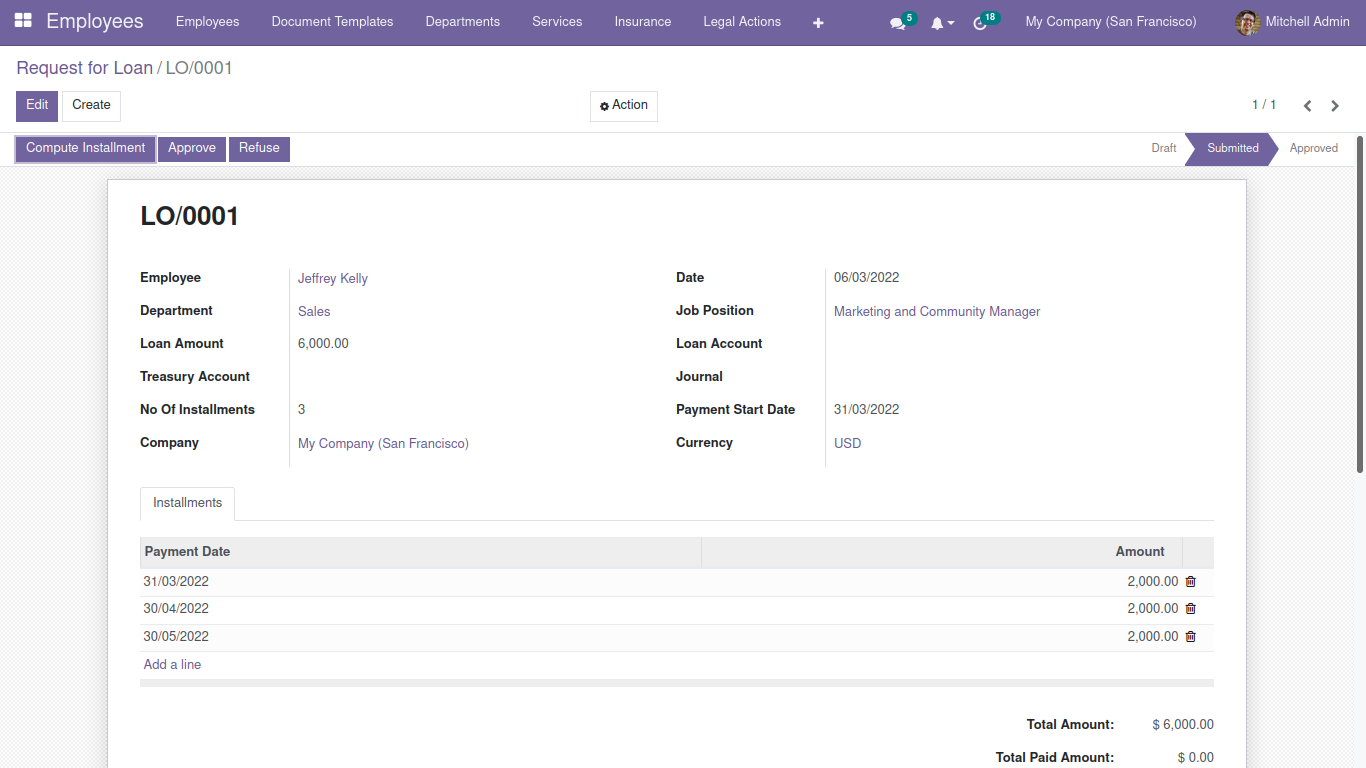Open the Installments tab
This screenshot has width=1366, height=768.
[187, 503]
